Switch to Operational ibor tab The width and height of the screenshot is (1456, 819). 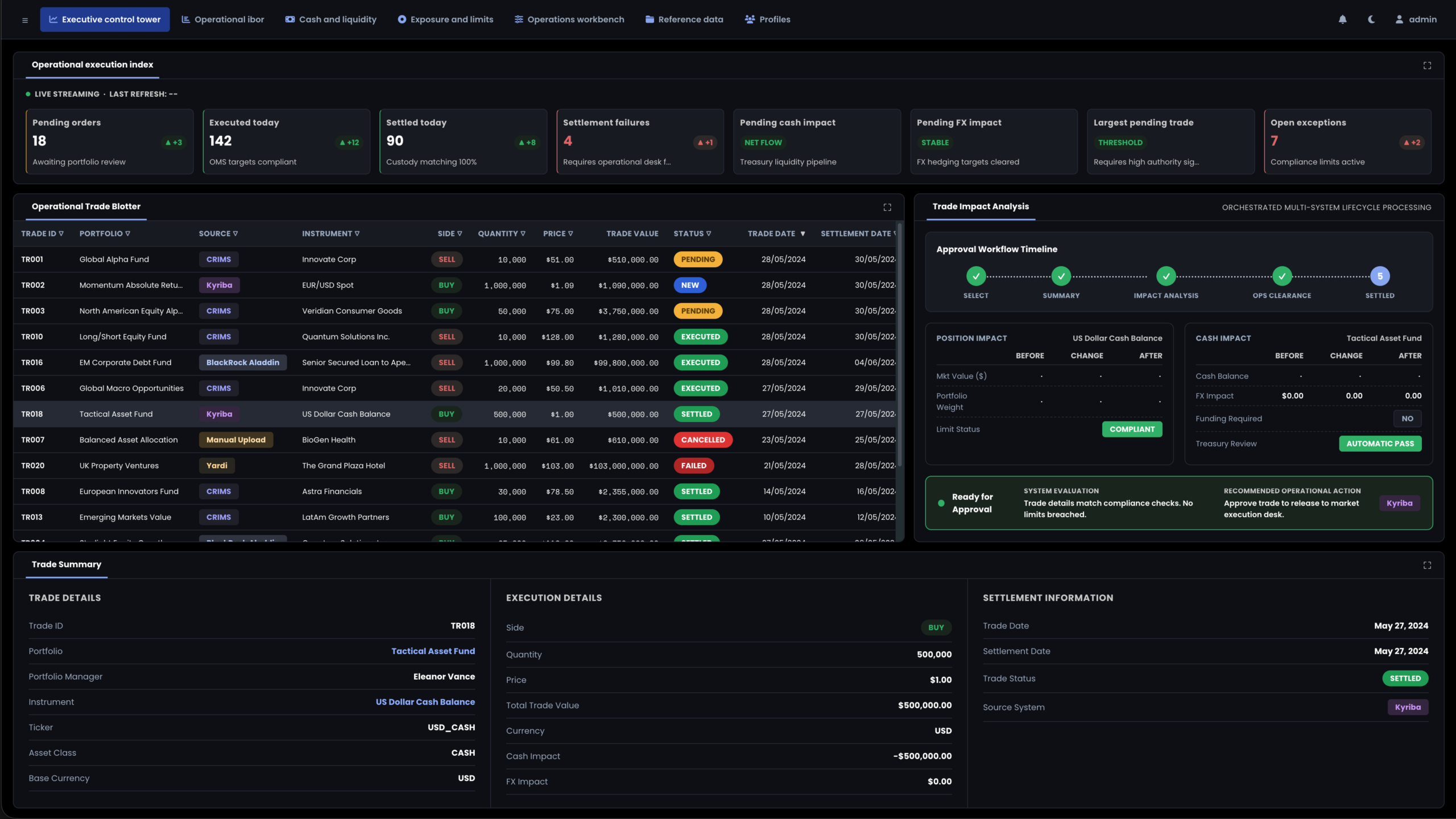pos(222,19)
